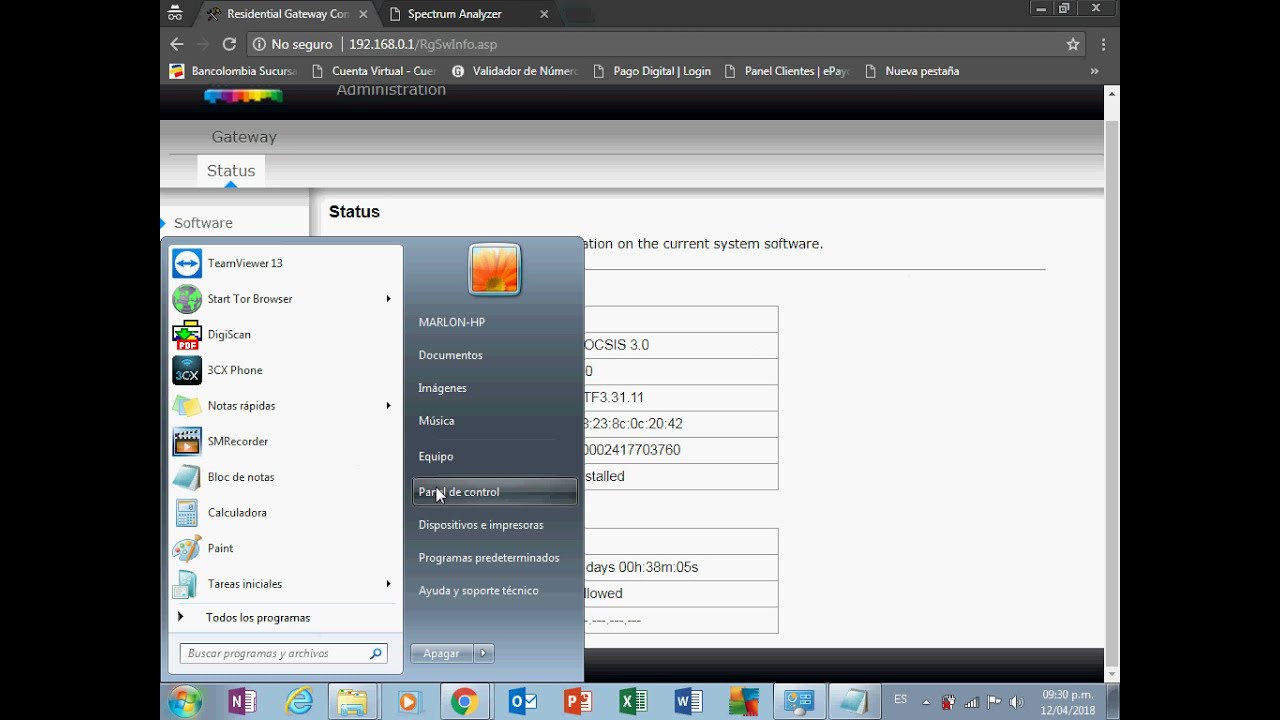Open Windows Media Player from taskbar

click(x=408, y=702)
